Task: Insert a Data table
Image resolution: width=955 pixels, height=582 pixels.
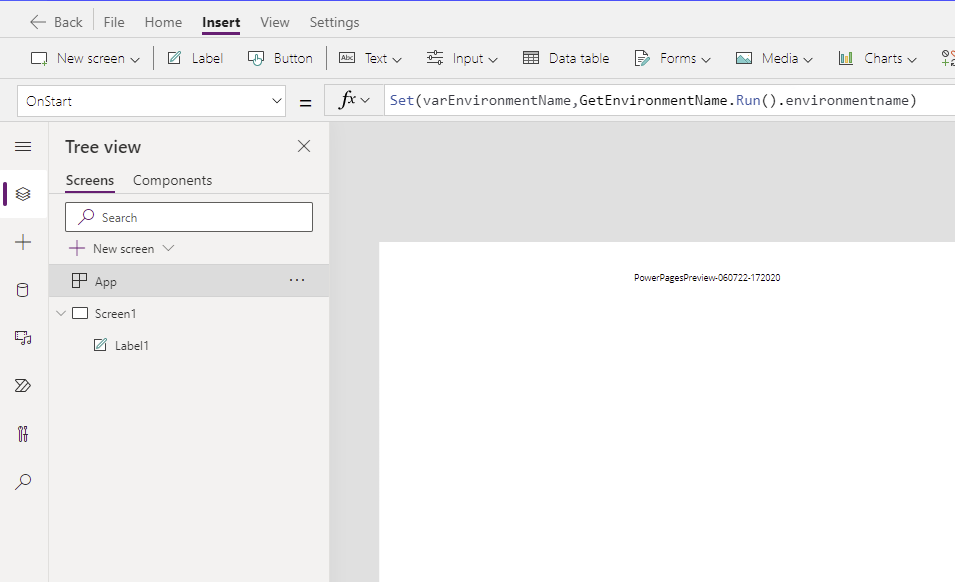Action: 566,58
